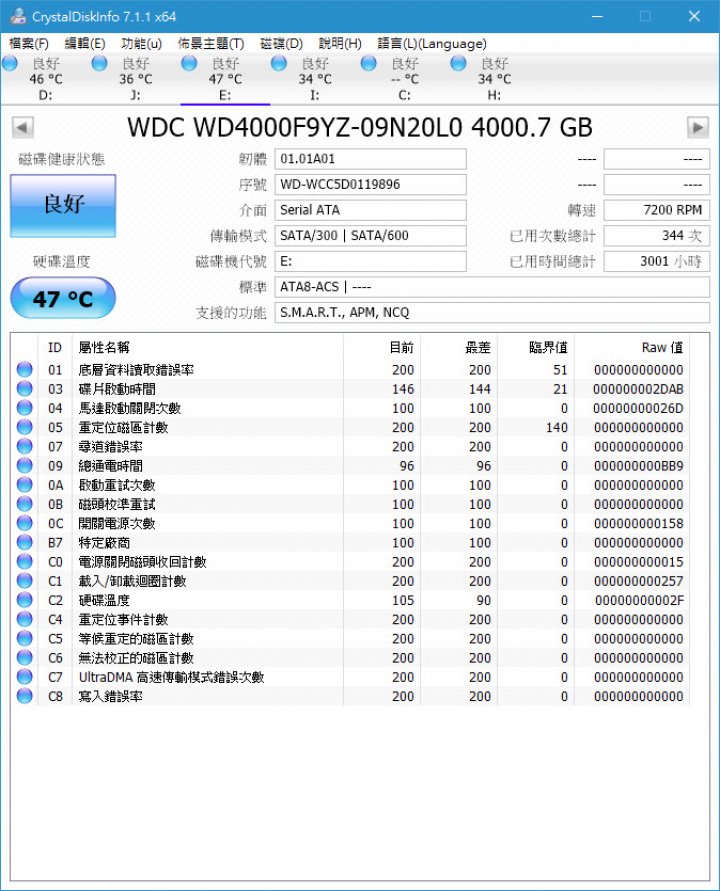
Task: Select the UltraDMA 高速傳輸模式錯誤次數 attribute name
Action: point(172,677)
